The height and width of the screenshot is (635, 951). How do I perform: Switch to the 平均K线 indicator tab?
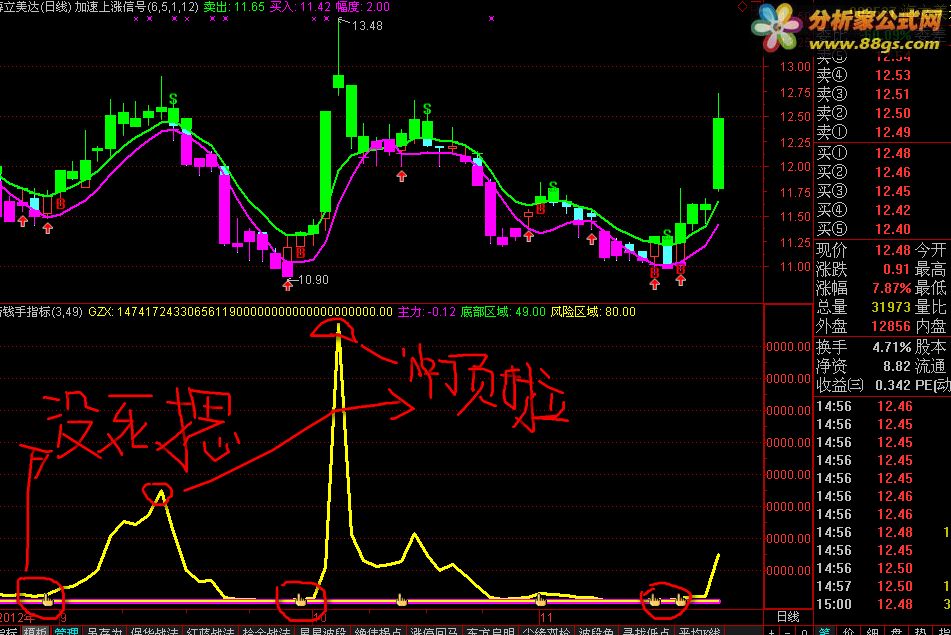(x=699, y=631)
